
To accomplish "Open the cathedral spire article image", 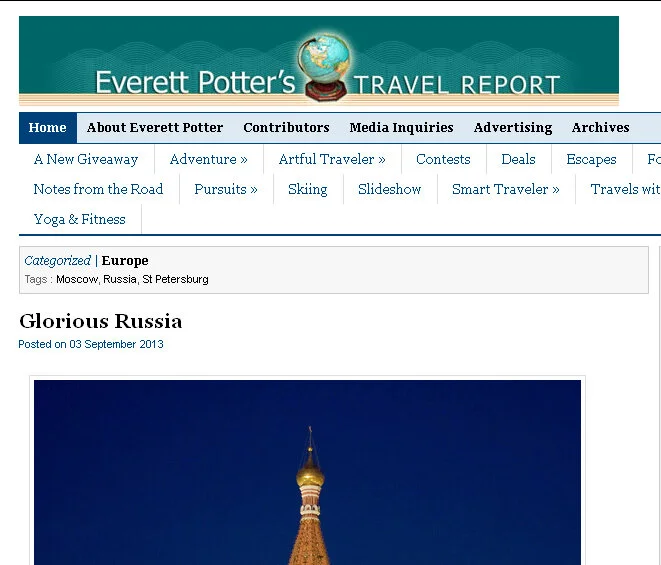I will pyautogui.click(x=307, y=471).
